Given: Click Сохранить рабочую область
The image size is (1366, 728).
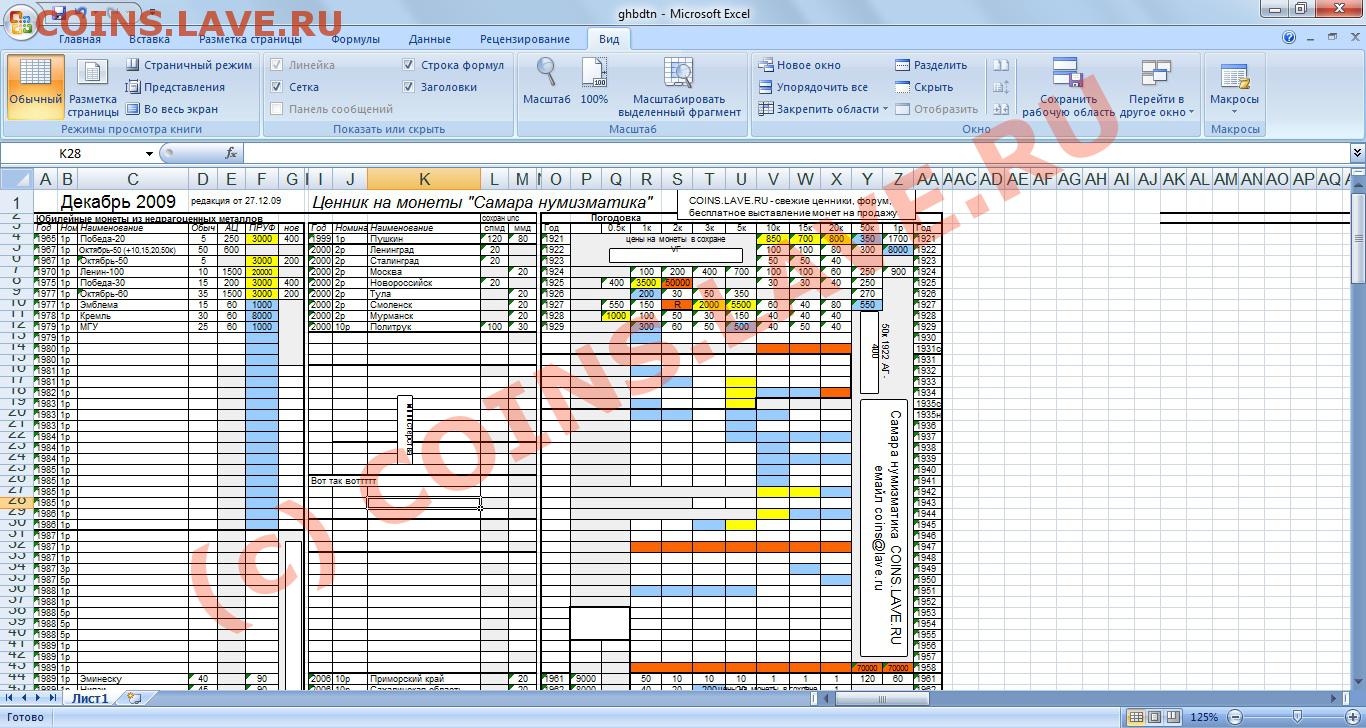Looking at the screenshot, I should tap(1068, 88).
